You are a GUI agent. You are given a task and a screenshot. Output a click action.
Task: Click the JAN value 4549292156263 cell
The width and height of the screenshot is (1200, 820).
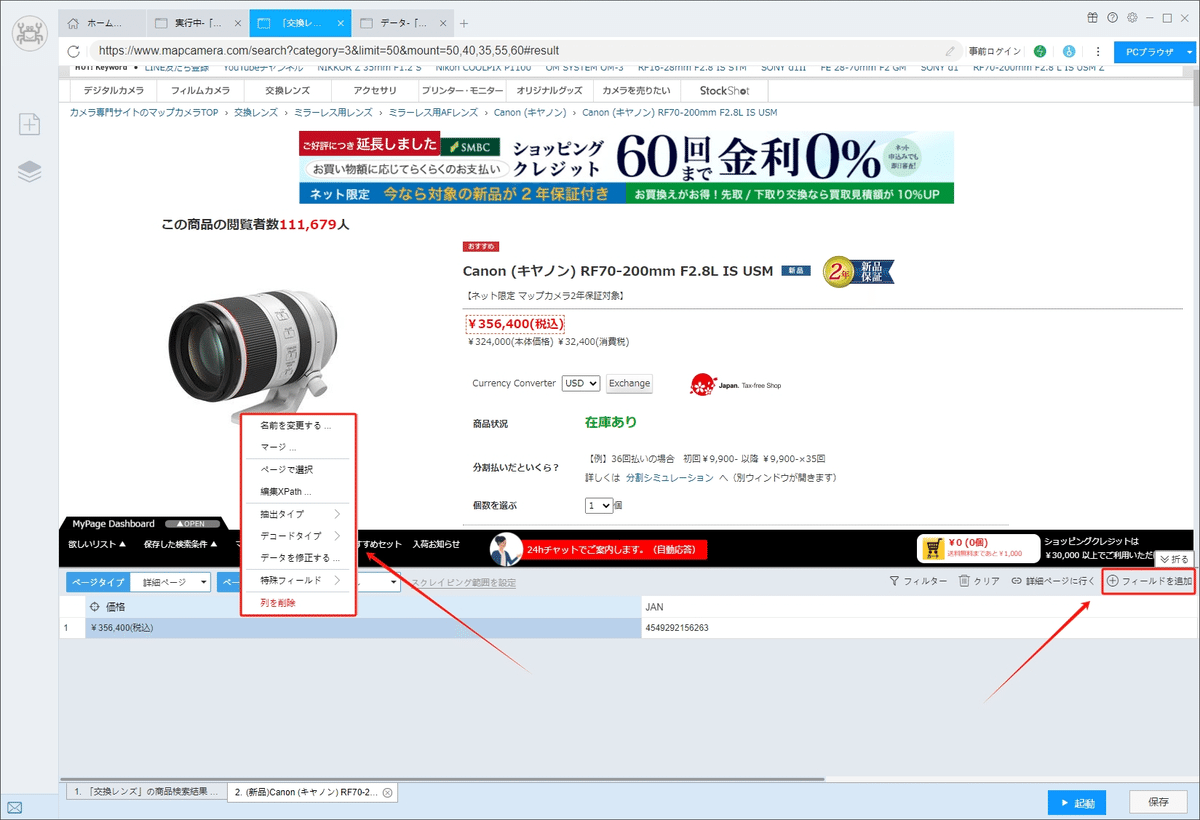(918, 628)
